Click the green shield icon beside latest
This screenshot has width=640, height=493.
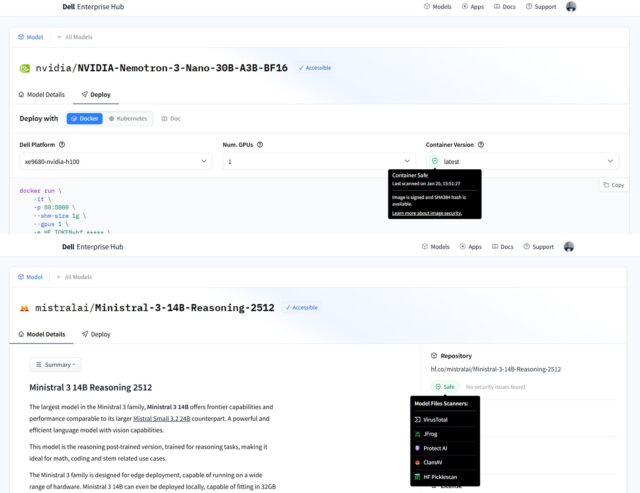435,161
